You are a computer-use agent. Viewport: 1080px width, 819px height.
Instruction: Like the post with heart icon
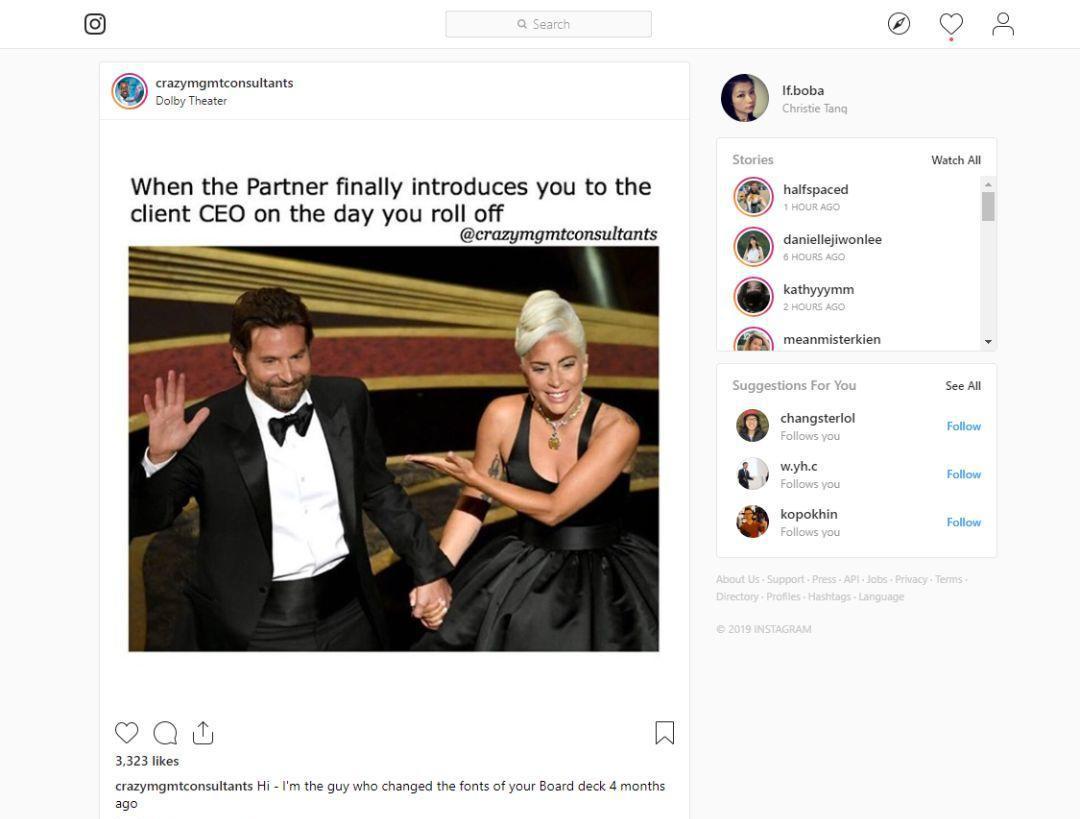[127, 732]
